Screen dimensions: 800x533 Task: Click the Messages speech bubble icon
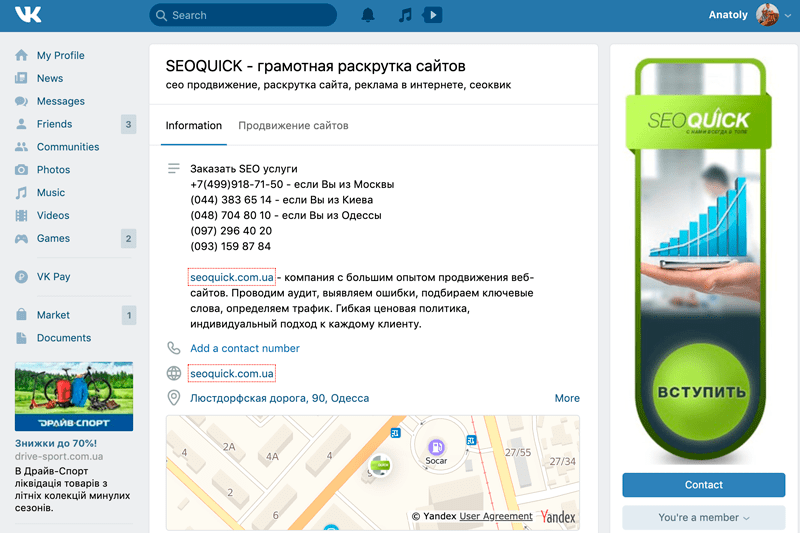(21, 101)
